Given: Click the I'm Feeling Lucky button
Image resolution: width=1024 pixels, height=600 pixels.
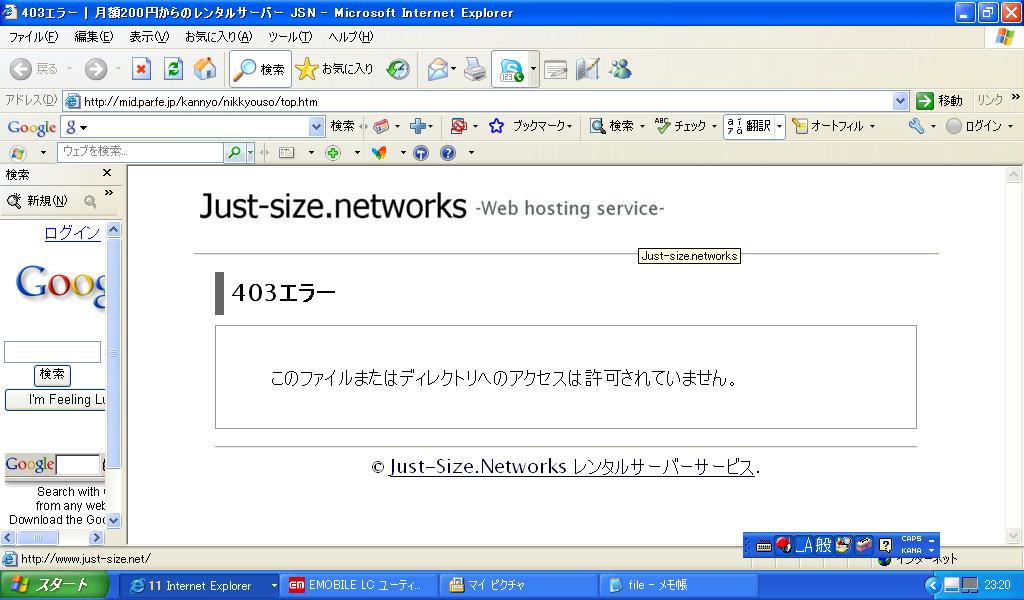Looking at the screenshot, I should click(x=56, y=400).
